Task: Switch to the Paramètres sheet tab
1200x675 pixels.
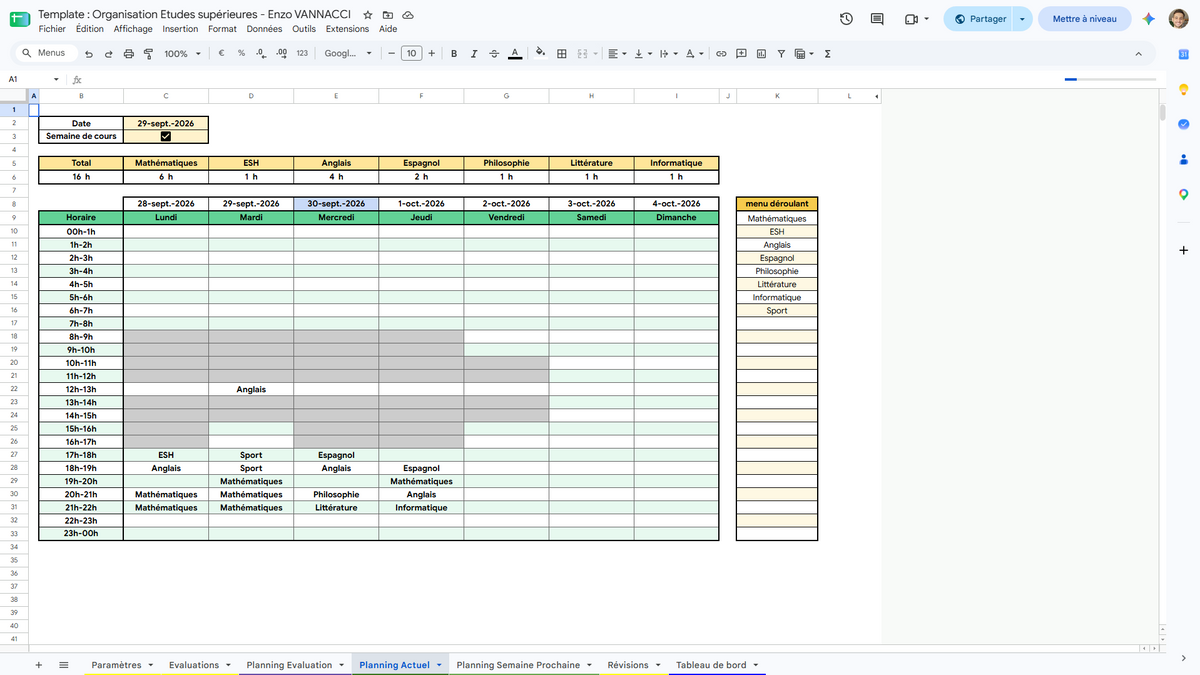Action: 116,665
